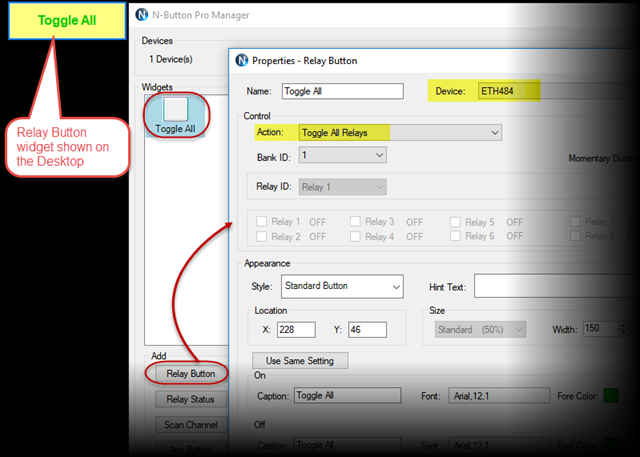This screenshot has height=457, width=640.
Task: Click the On Font field Arial,12,1
Action: 499,396
